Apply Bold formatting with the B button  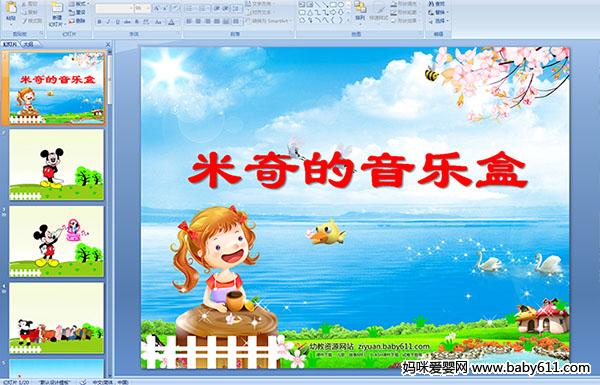pos(99,22)
